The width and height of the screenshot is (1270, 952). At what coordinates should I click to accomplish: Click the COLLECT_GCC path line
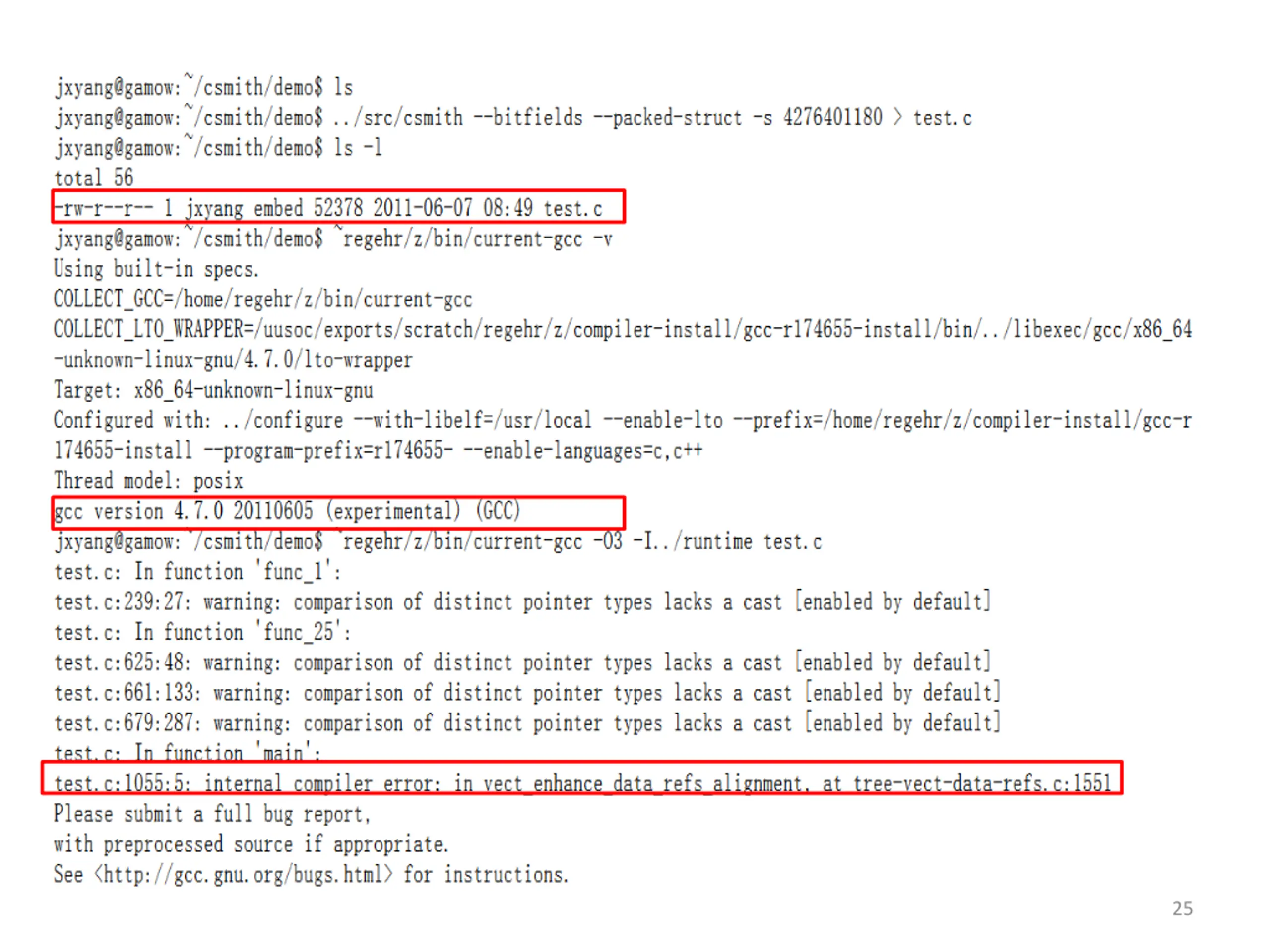pos(263,299)
